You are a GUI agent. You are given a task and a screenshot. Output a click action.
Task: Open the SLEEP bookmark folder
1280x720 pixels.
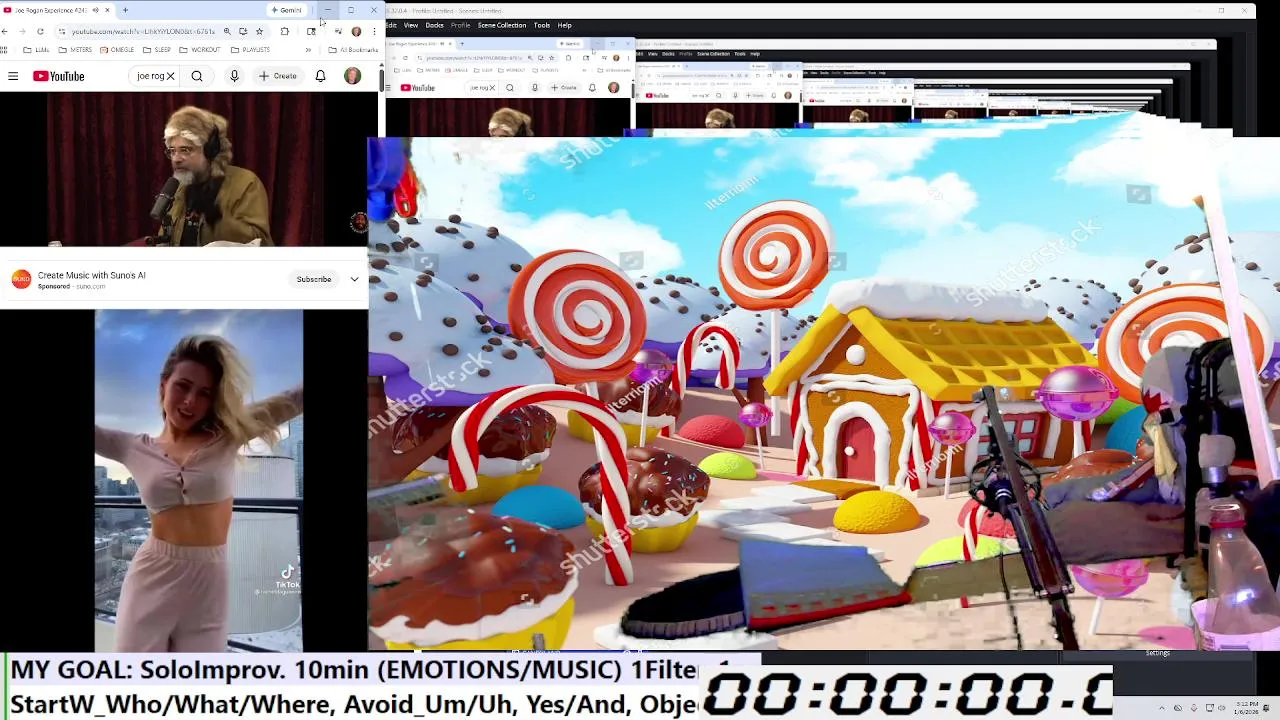tap(158, 49)
